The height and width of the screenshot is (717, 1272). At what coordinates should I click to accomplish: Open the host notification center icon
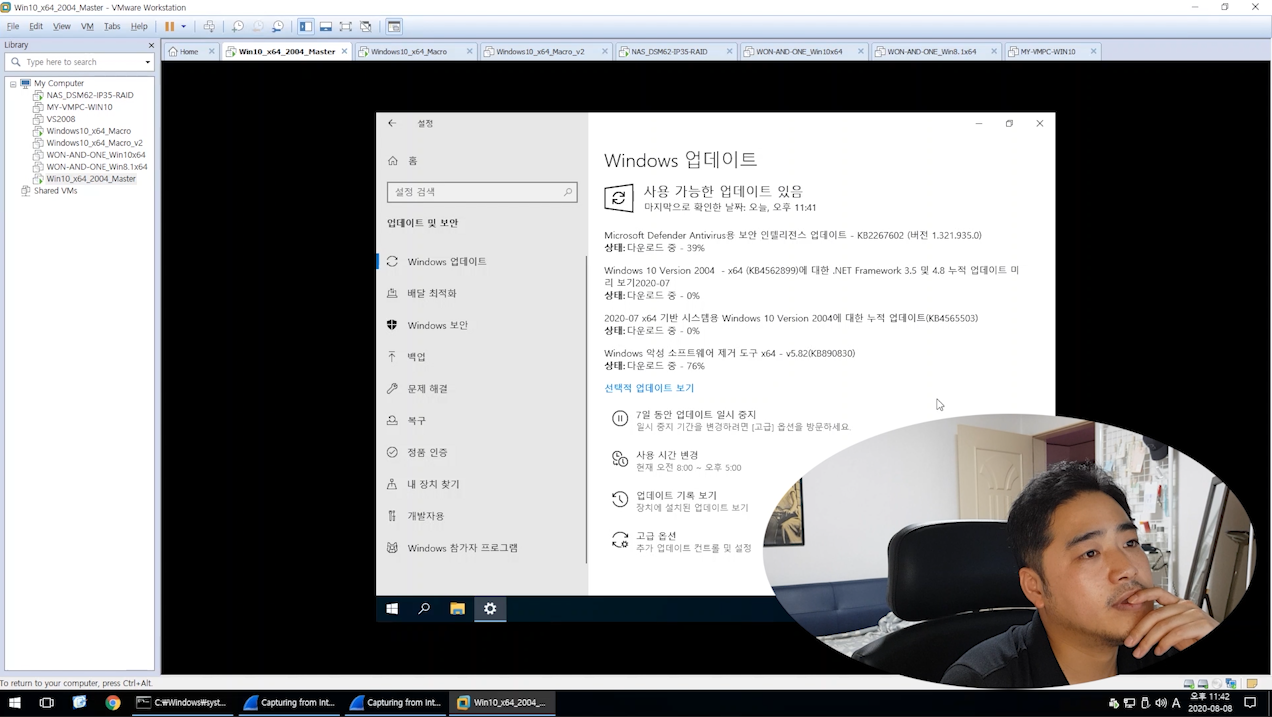[1250, 703]
